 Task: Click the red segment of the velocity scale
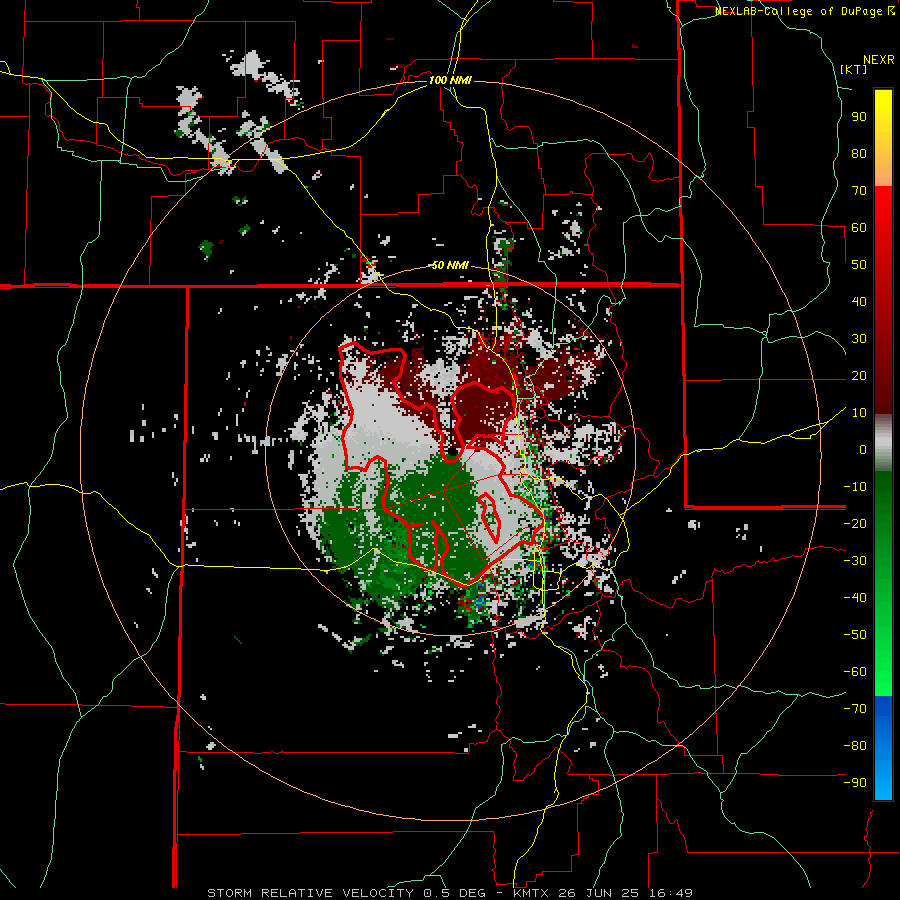tap(883, 300)
